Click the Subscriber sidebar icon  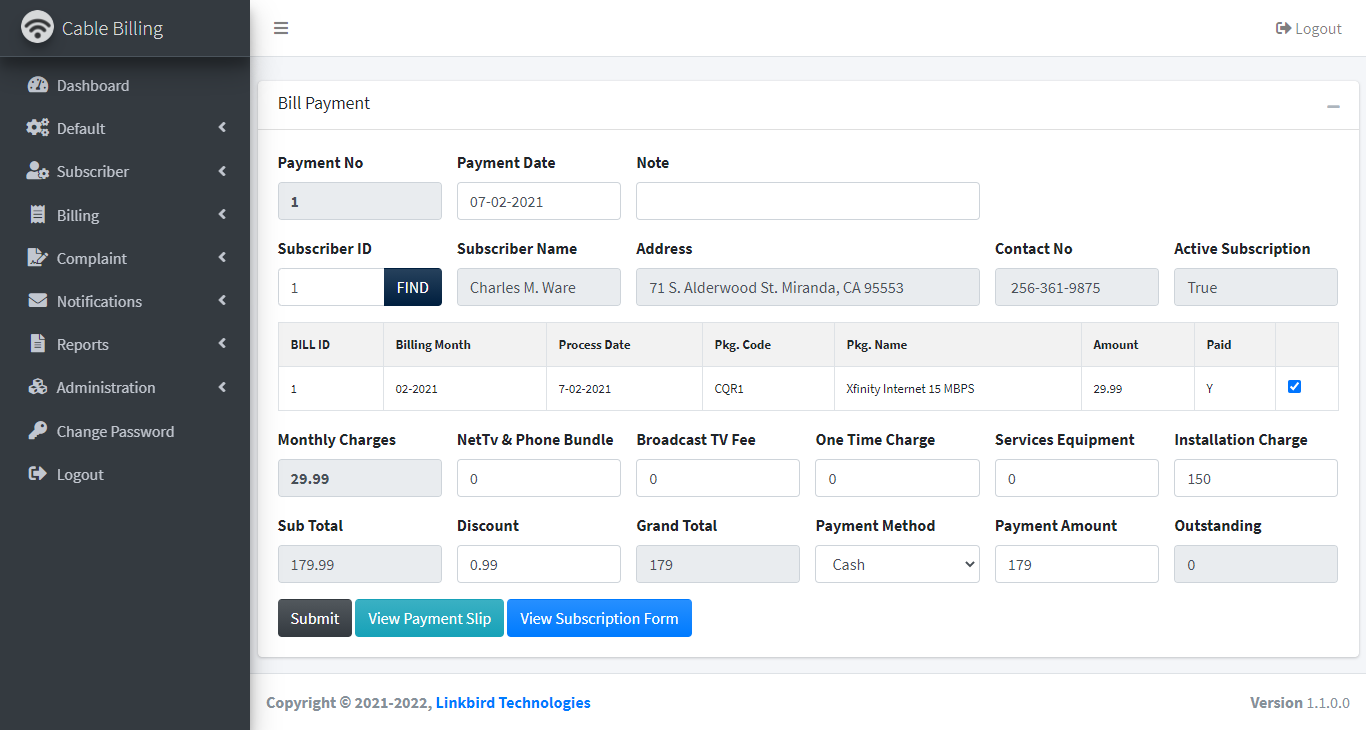click(x=38, y=171)
